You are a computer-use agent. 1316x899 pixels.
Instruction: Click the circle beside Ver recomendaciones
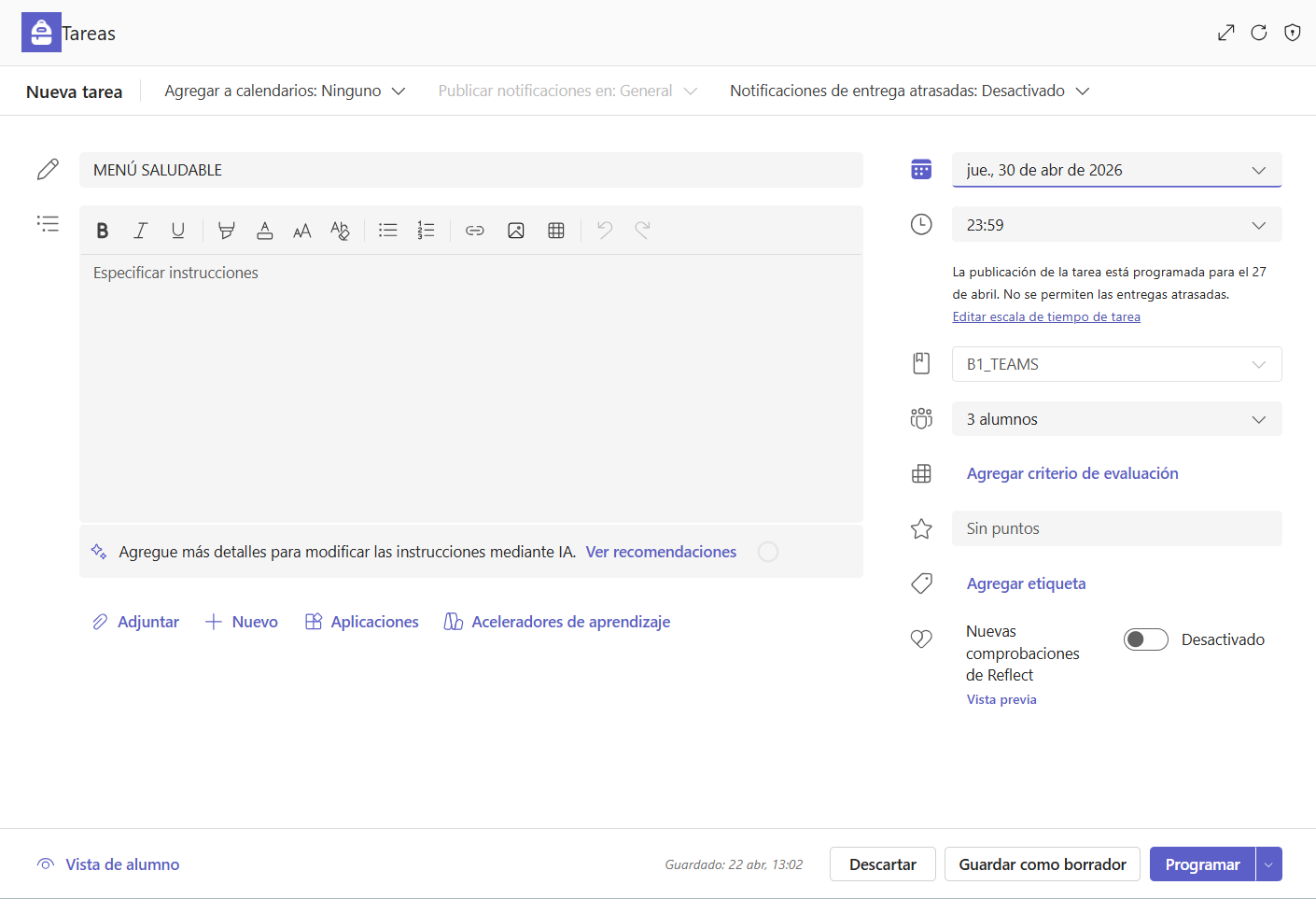pyautogui.click(x=768, y=552)
